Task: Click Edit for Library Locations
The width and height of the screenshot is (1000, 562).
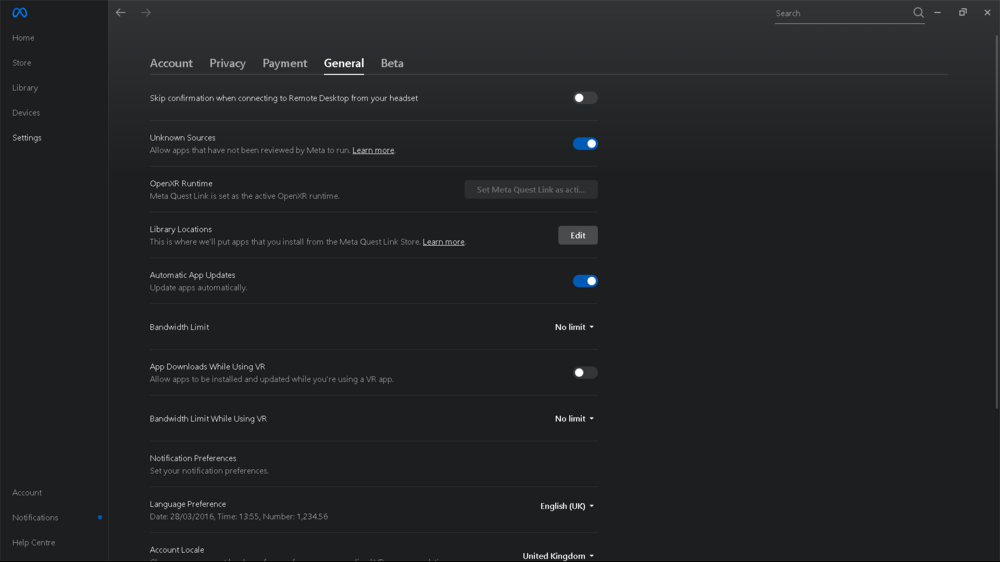Action: (x=578, y=235)
